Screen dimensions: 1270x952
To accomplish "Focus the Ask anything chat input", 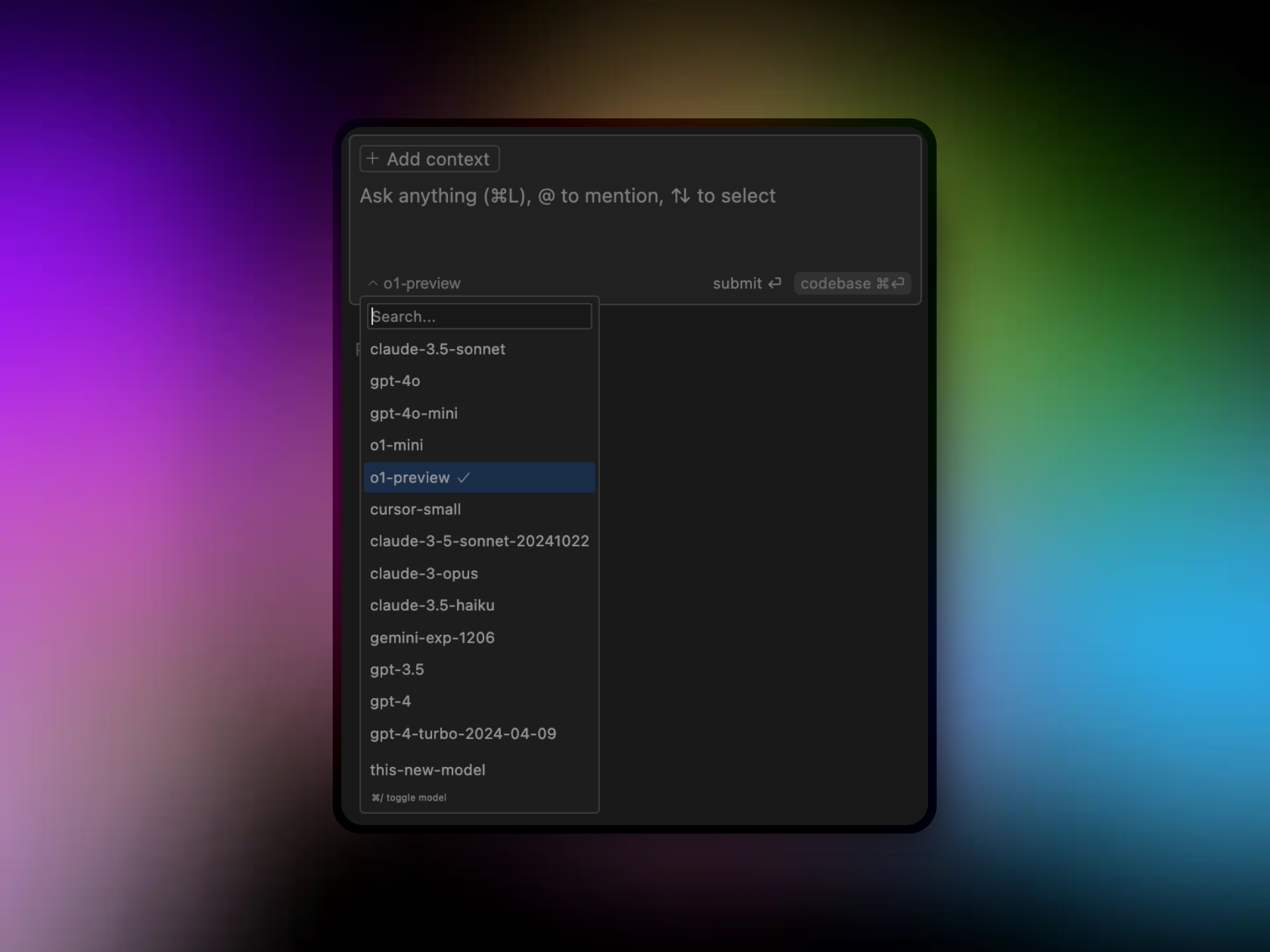I will click(568, 196).
